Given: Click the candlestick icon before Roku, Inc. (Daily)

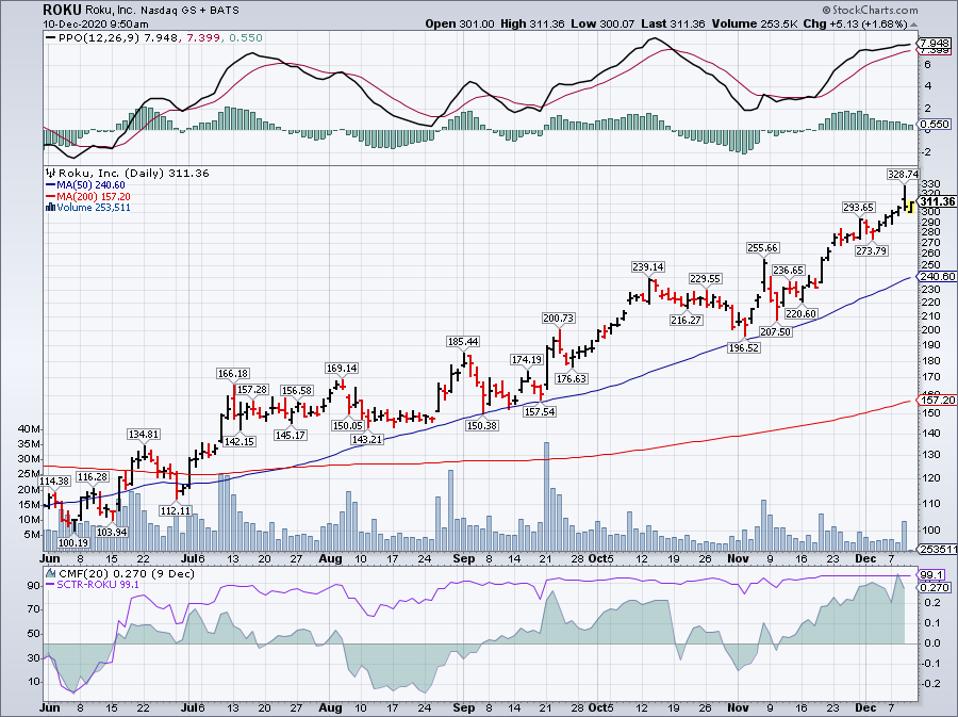Looking at the screenshot, I should pos(50,173).
